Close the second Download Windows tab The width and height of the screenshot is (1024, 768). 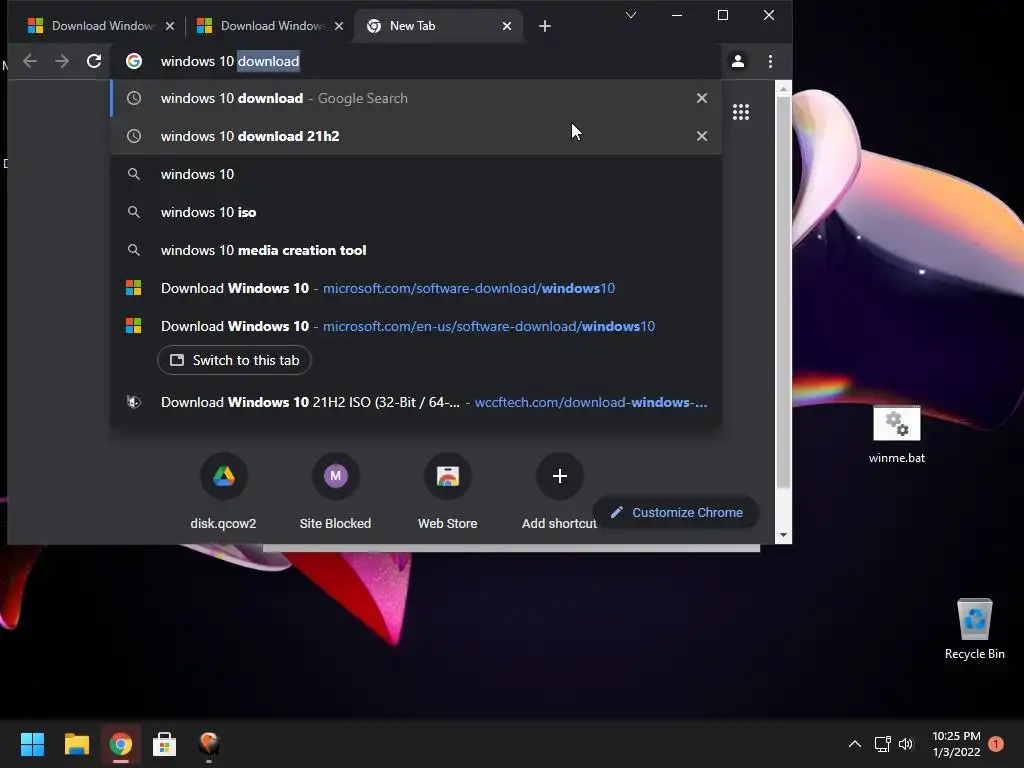[x=339, y=26]
